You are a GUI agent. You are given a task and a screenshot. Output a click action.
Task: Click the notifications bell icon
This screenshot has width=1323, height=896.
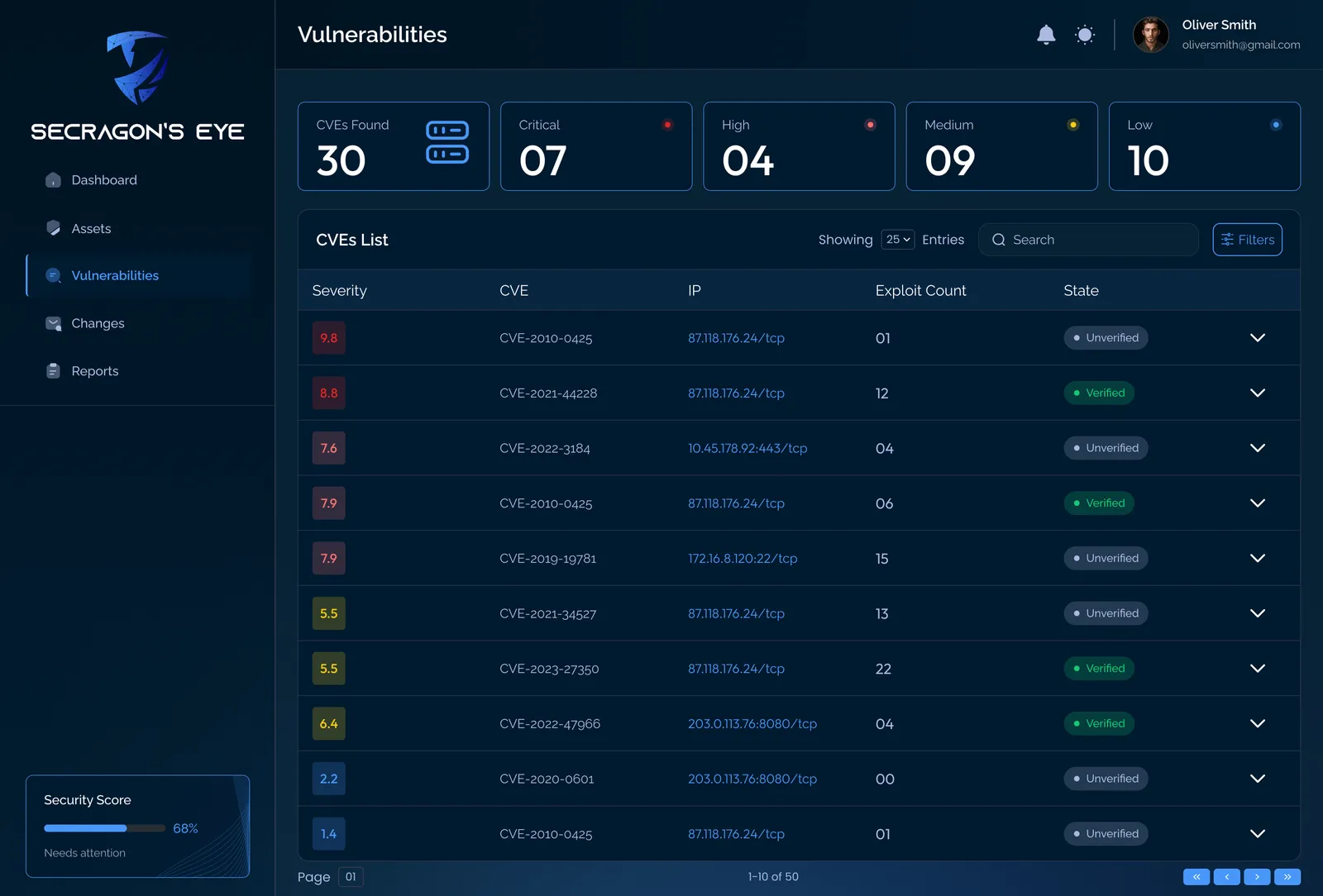[1046, 35]
